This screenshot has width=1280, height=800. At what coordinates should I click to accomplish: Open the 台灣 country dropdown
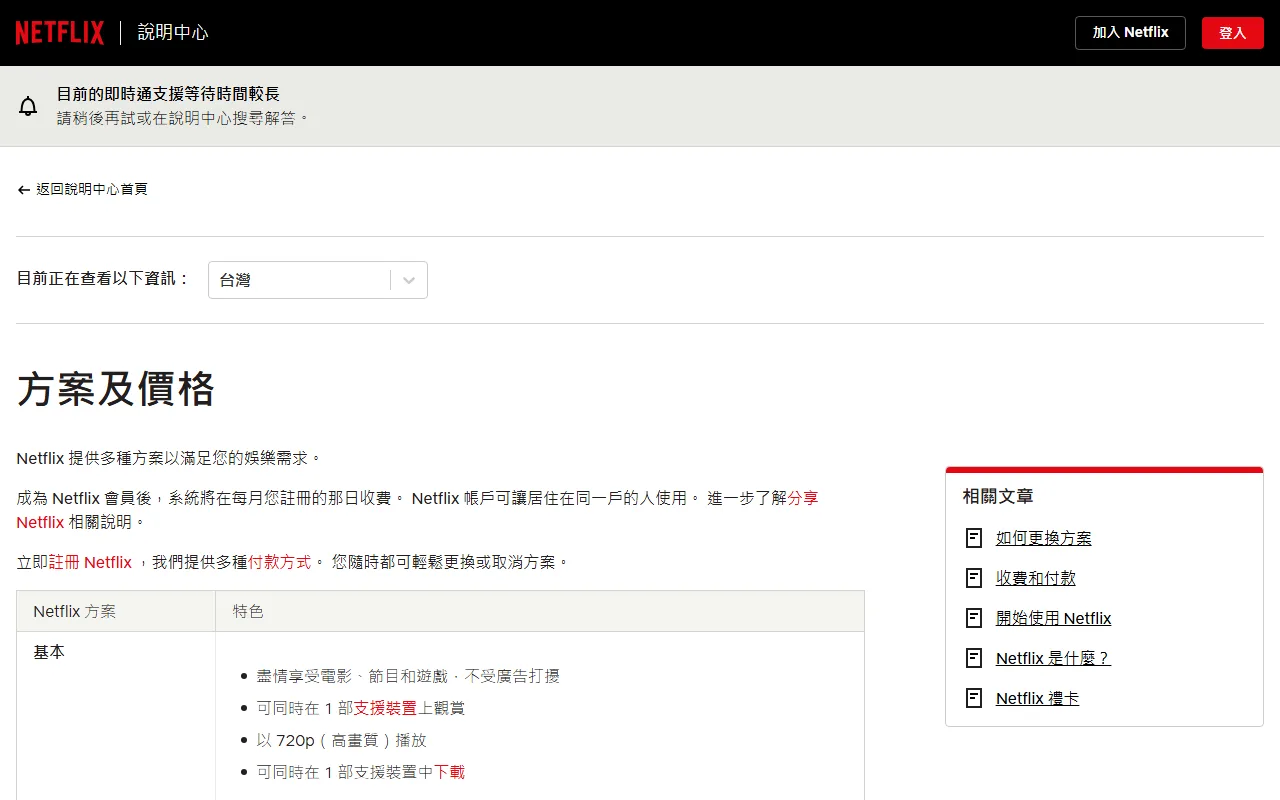tap(318, 280)
